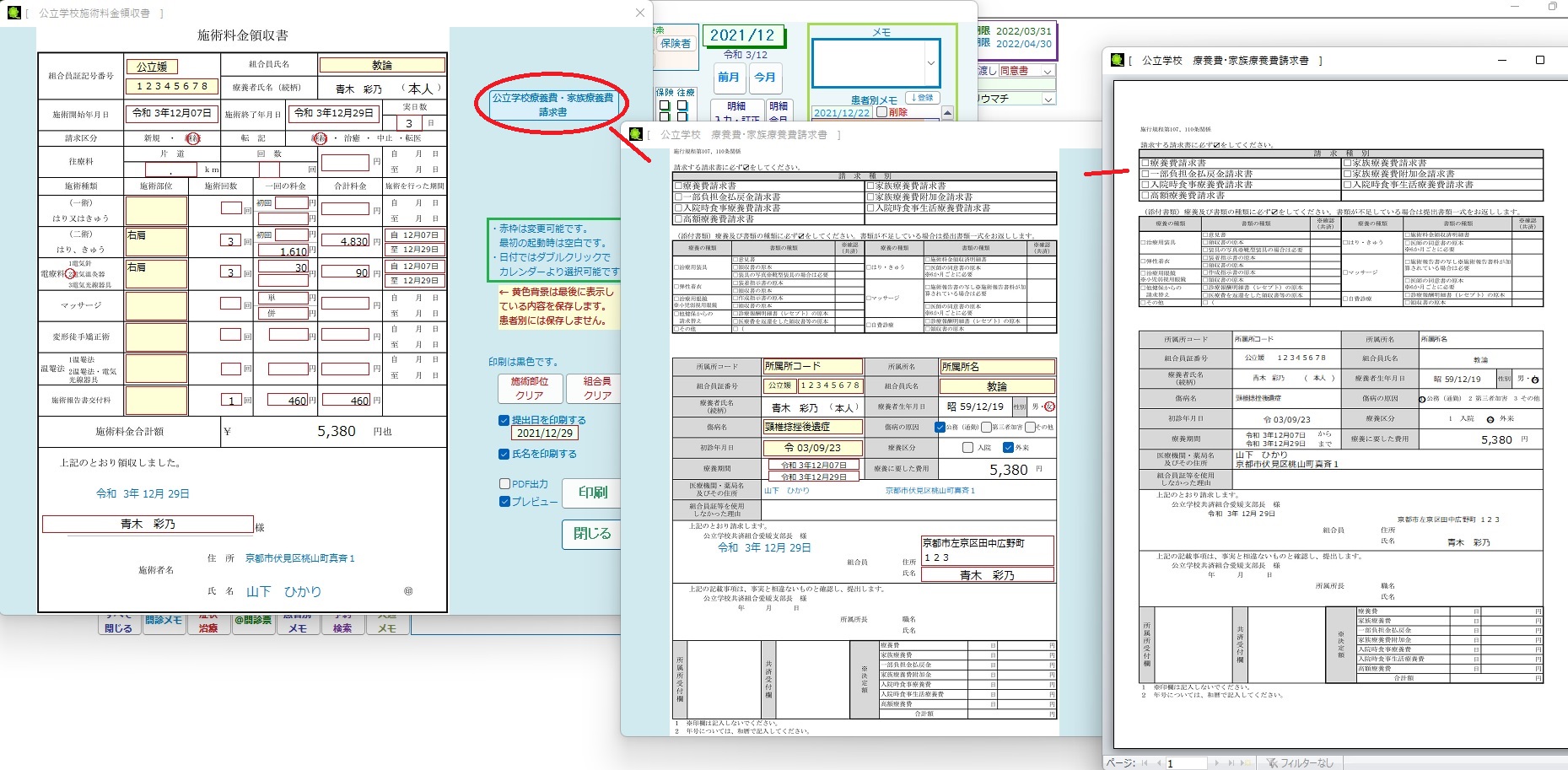1568x770 pixels.
Task: Open the 公立学校療養費・家族療養費請求書 button
Action: pos(552,105)
